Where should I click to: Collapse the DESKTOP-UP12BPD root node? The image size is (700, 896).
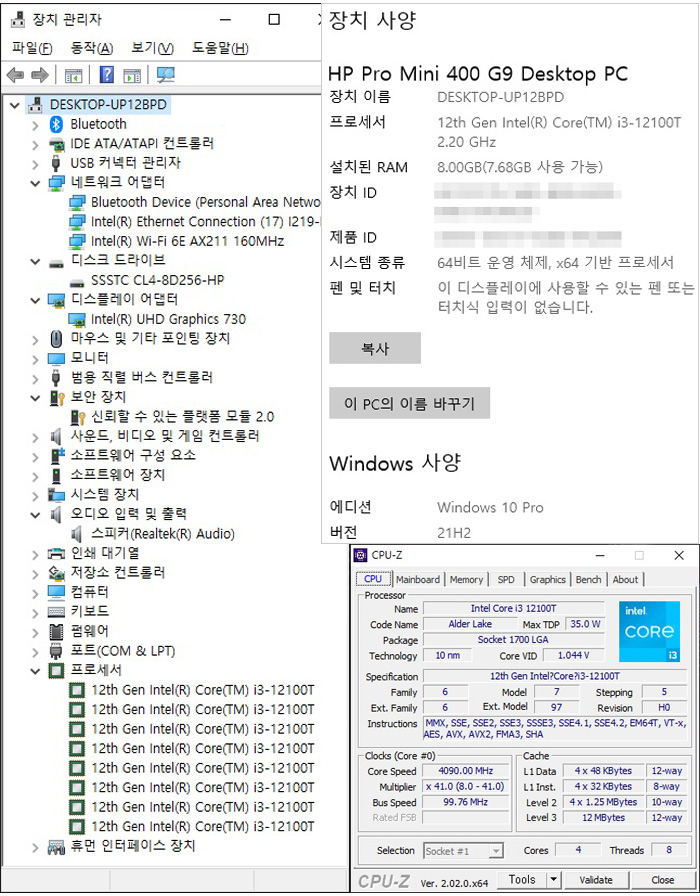pyautogui.click(x=15, y=105)
